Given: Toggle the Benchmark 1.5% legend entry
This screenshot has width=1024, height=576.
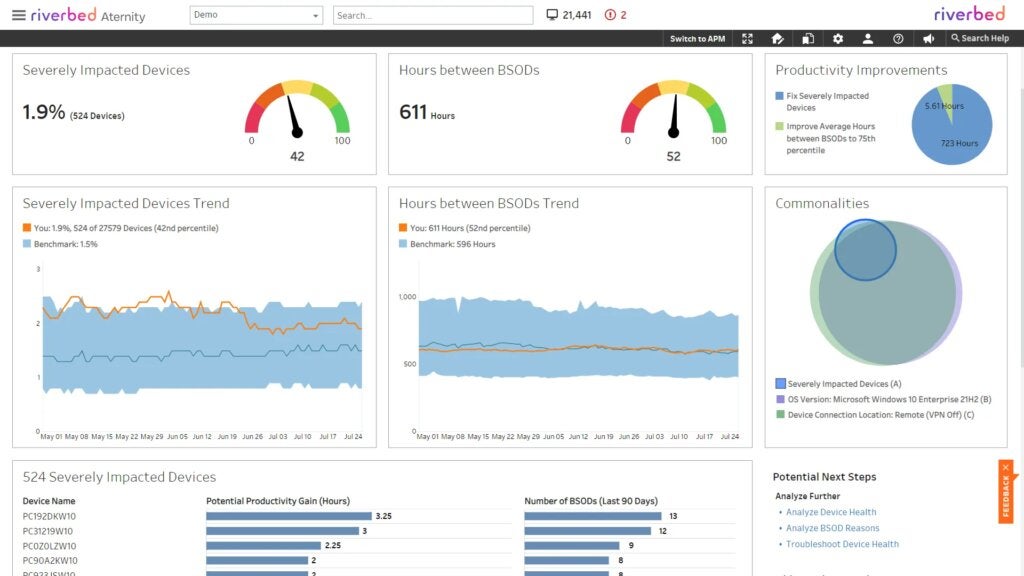Looking at the screenshot, I should point(67,241).
